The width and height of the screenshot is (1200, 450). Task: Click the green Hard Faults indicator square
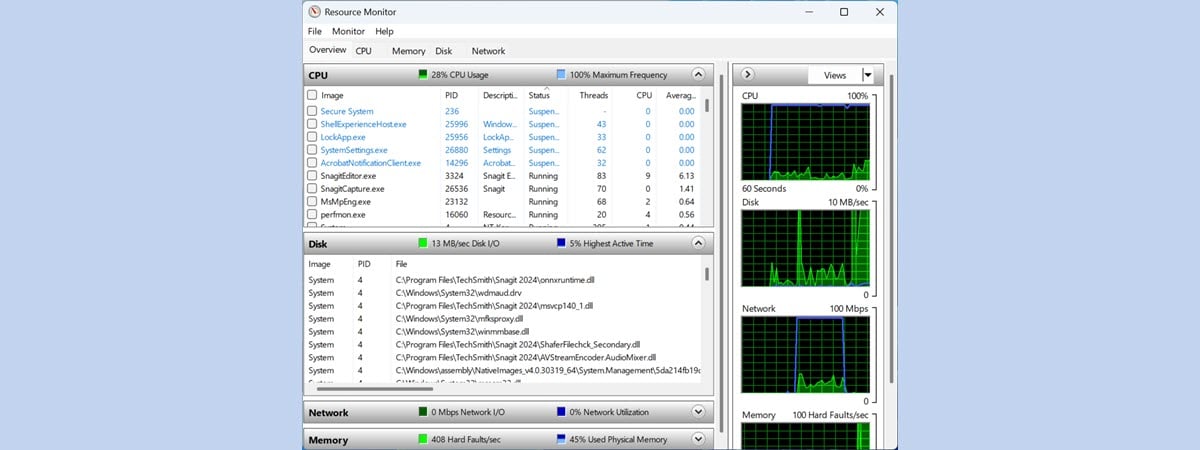(x=423, y=439)
